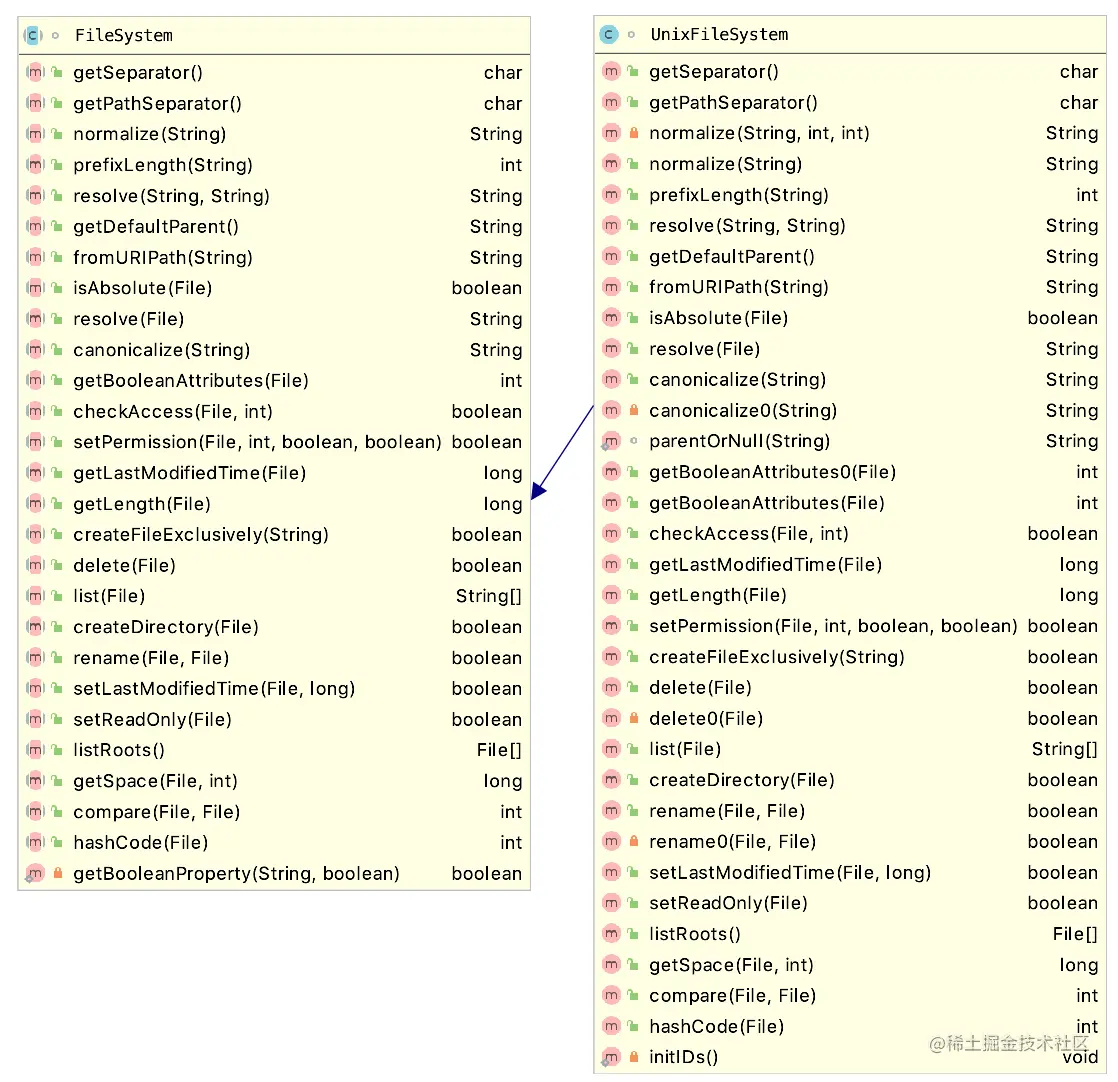Select checkAccess(File, int) in FileSystem

click(x=173, y=411)
